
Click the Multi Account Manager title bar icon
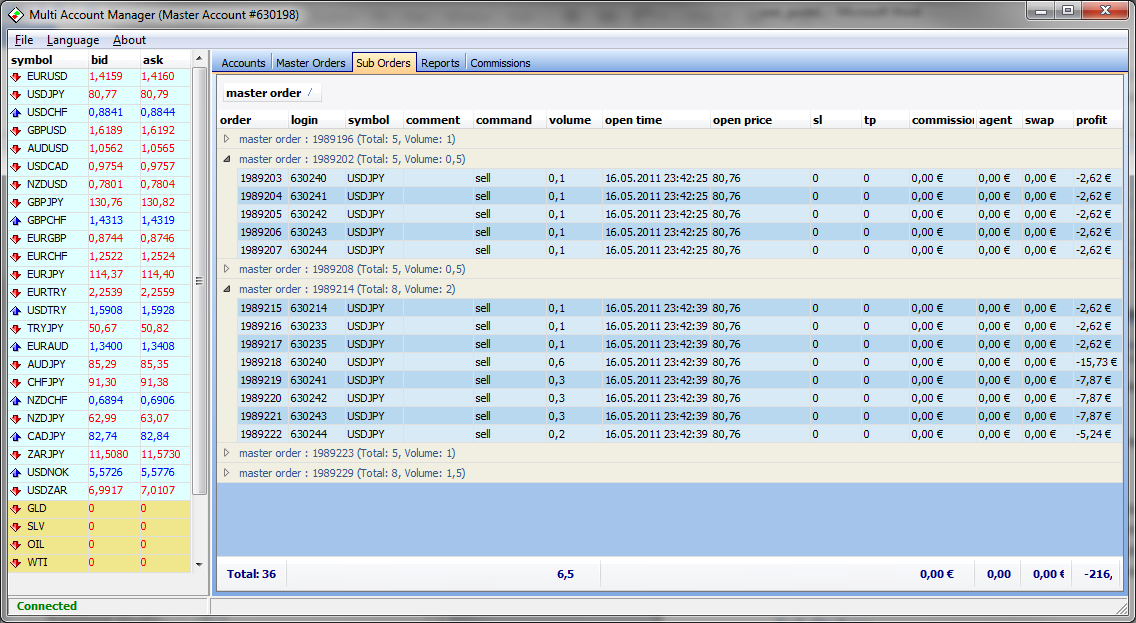pyautogui.click(x=16, y=14)
